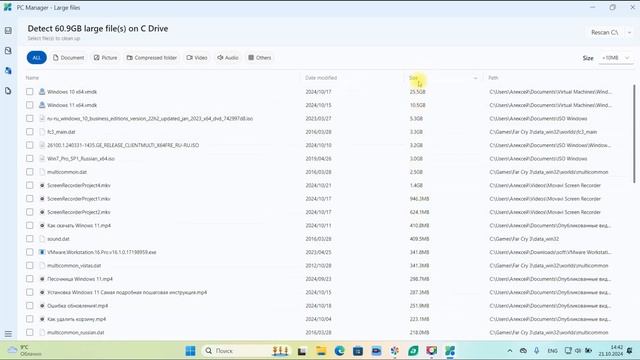The image size is (640, 360).
Task: Show hidden tray icons chevron
Action: tap(510, 351)
